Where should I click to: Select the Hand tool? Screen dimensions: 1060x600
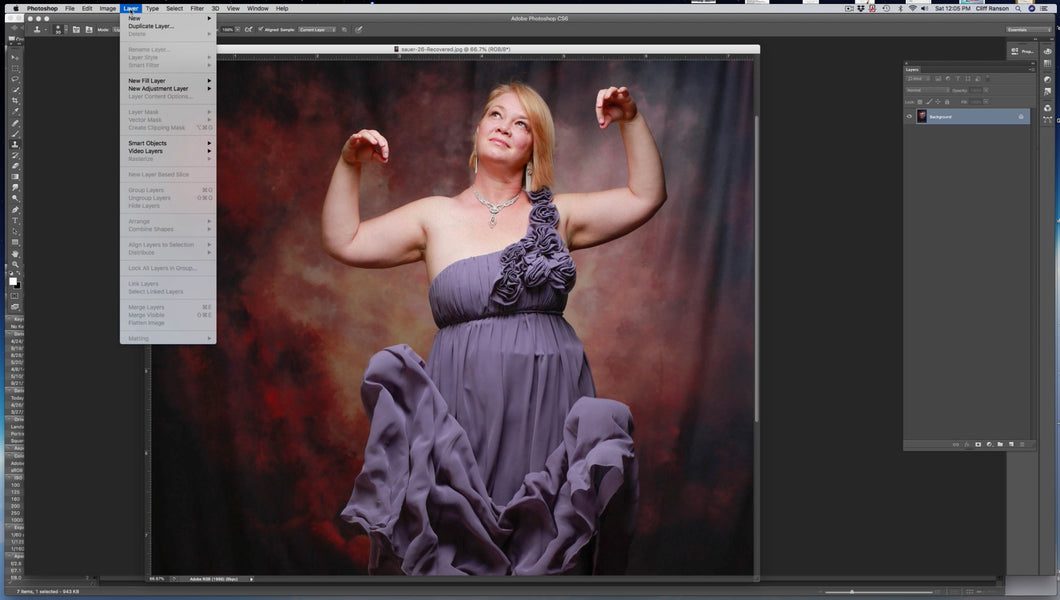[x=15, y=253]
